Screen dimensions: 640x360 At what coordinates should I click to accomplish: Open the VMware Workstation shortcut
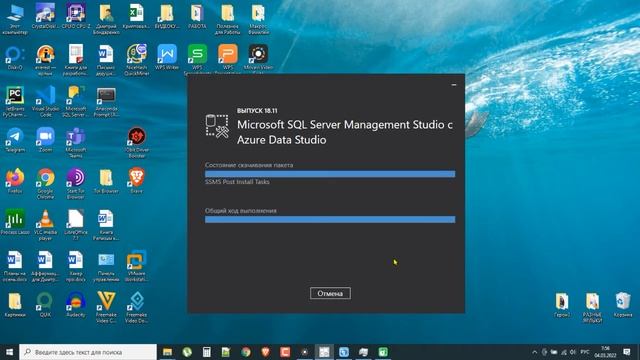pos(136,267)
